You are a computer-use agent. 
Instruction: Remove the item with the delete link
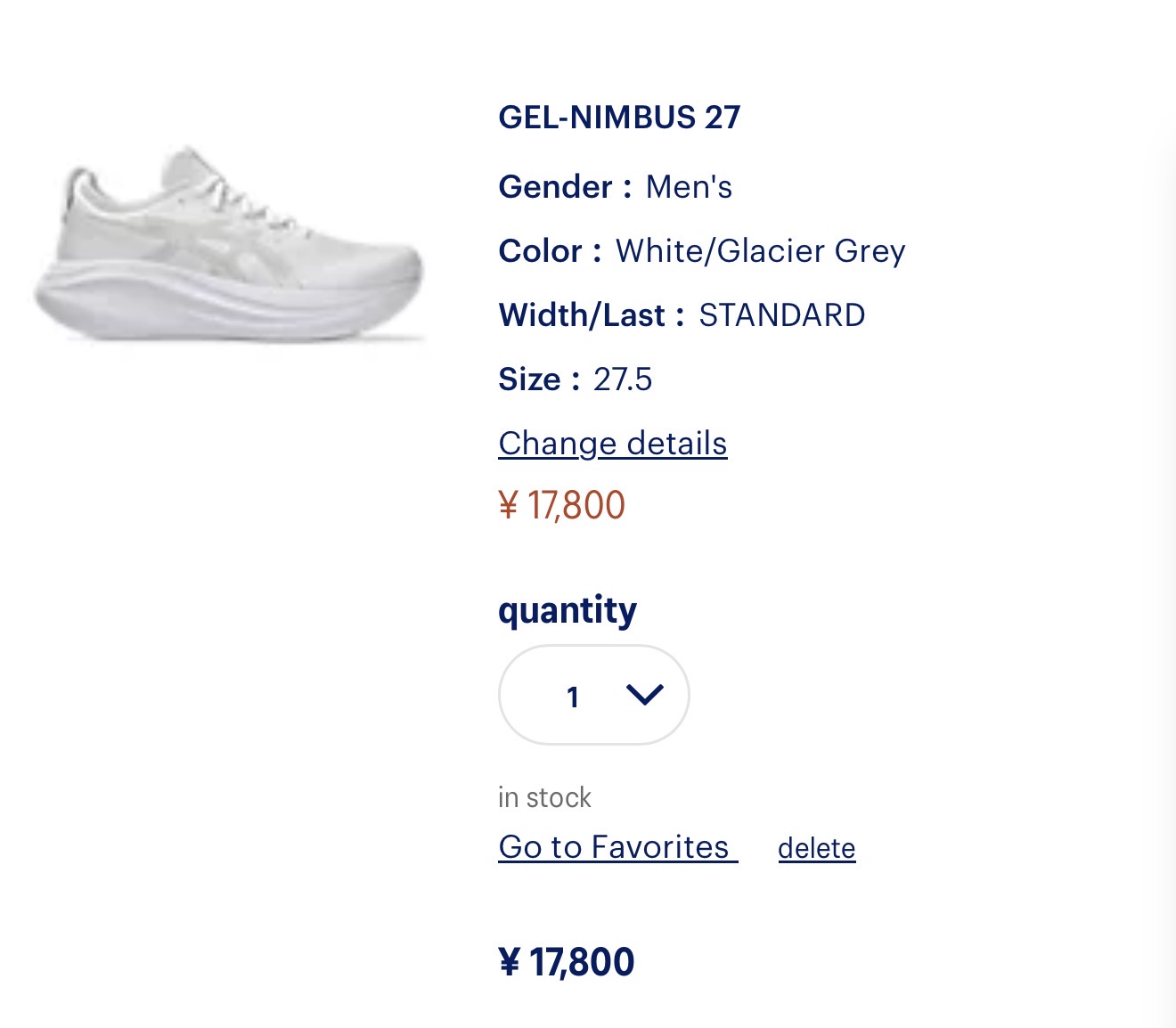point(816,848)
